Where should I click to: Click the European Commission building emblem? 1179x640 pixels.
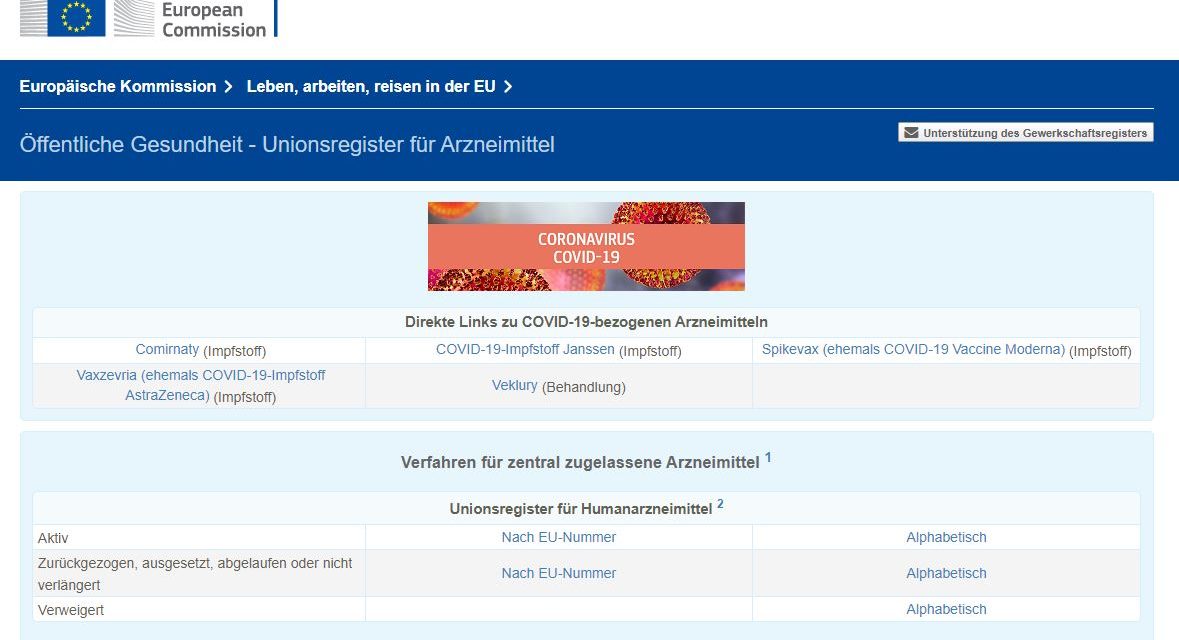click(134, 18)
